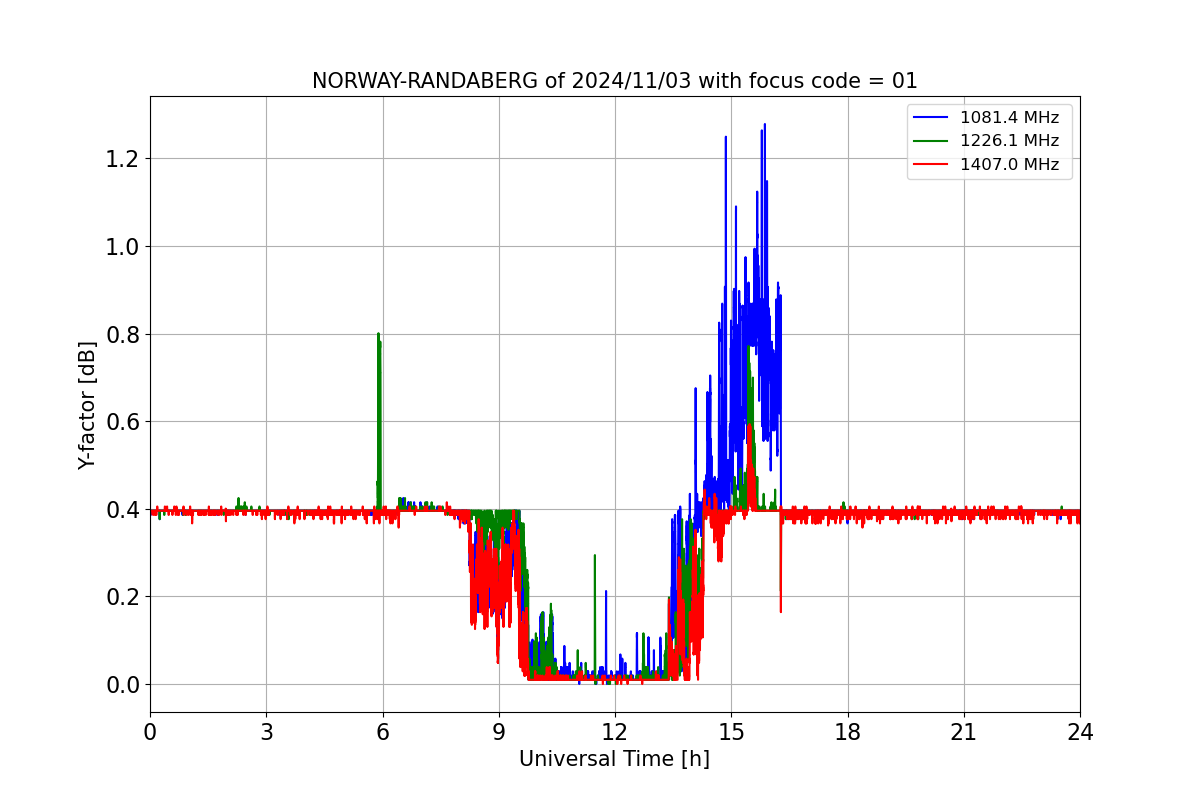Click x-axis tick label 12
The image size is (1200, 800).
[615, 732]
